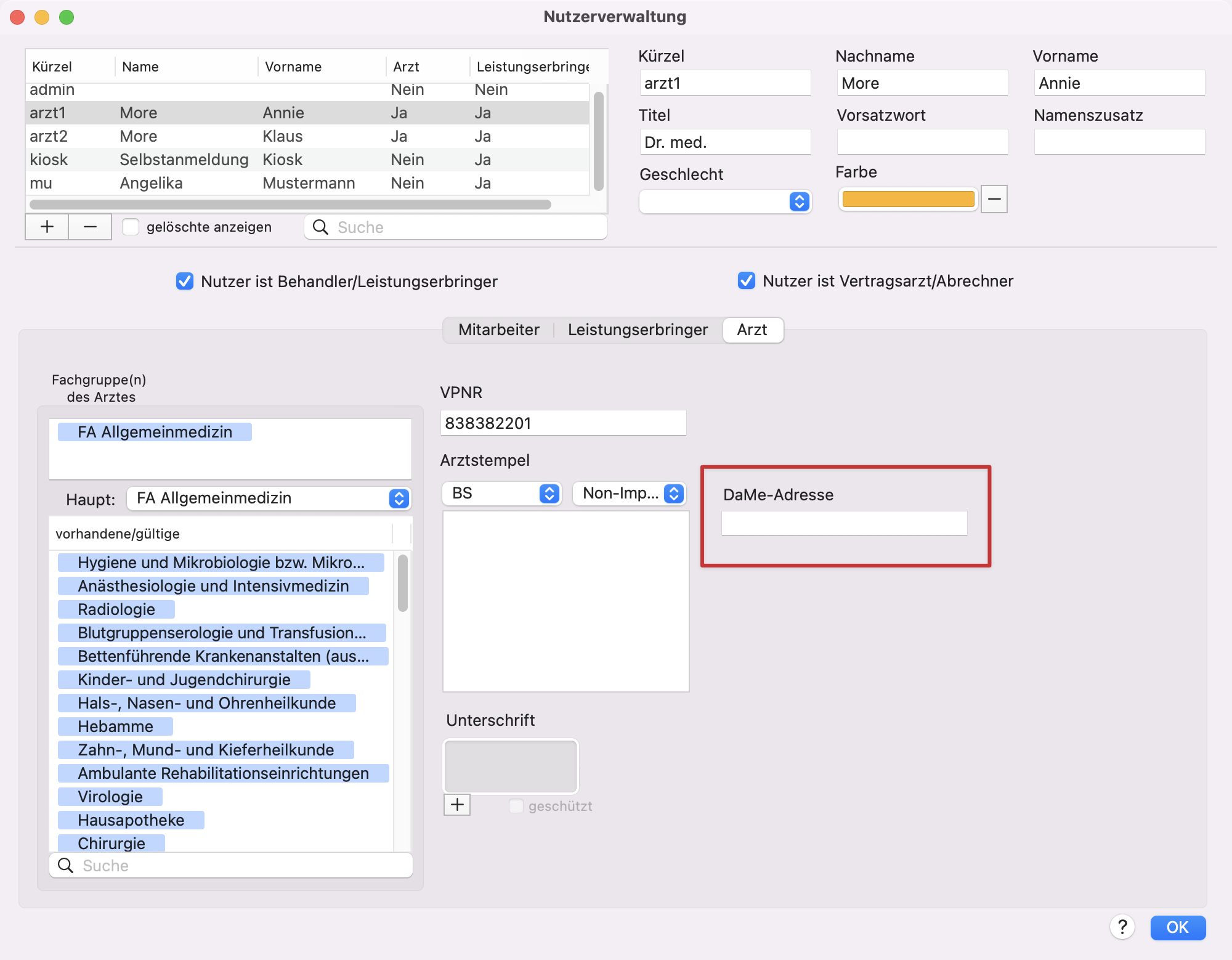1232x960 pixels.
Task: Toggle the geschützt checkbox
Action: coord(516,806)
